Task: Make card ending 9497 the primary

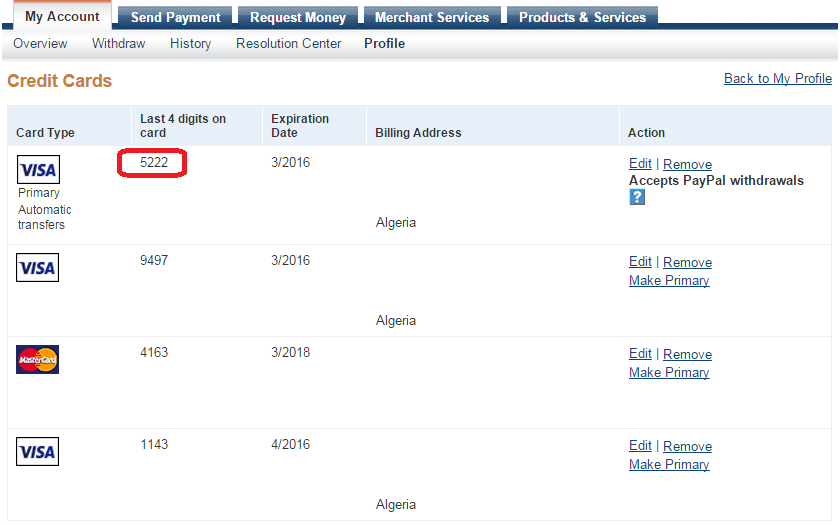Action: pyautogui.click(x=669, y=280)
